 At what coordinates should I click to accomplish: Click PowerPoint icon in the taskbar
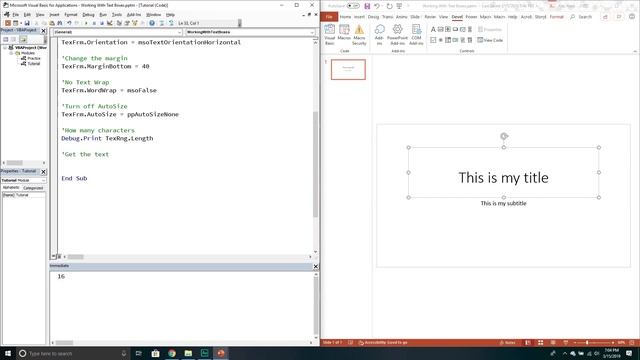coord(221,353)
